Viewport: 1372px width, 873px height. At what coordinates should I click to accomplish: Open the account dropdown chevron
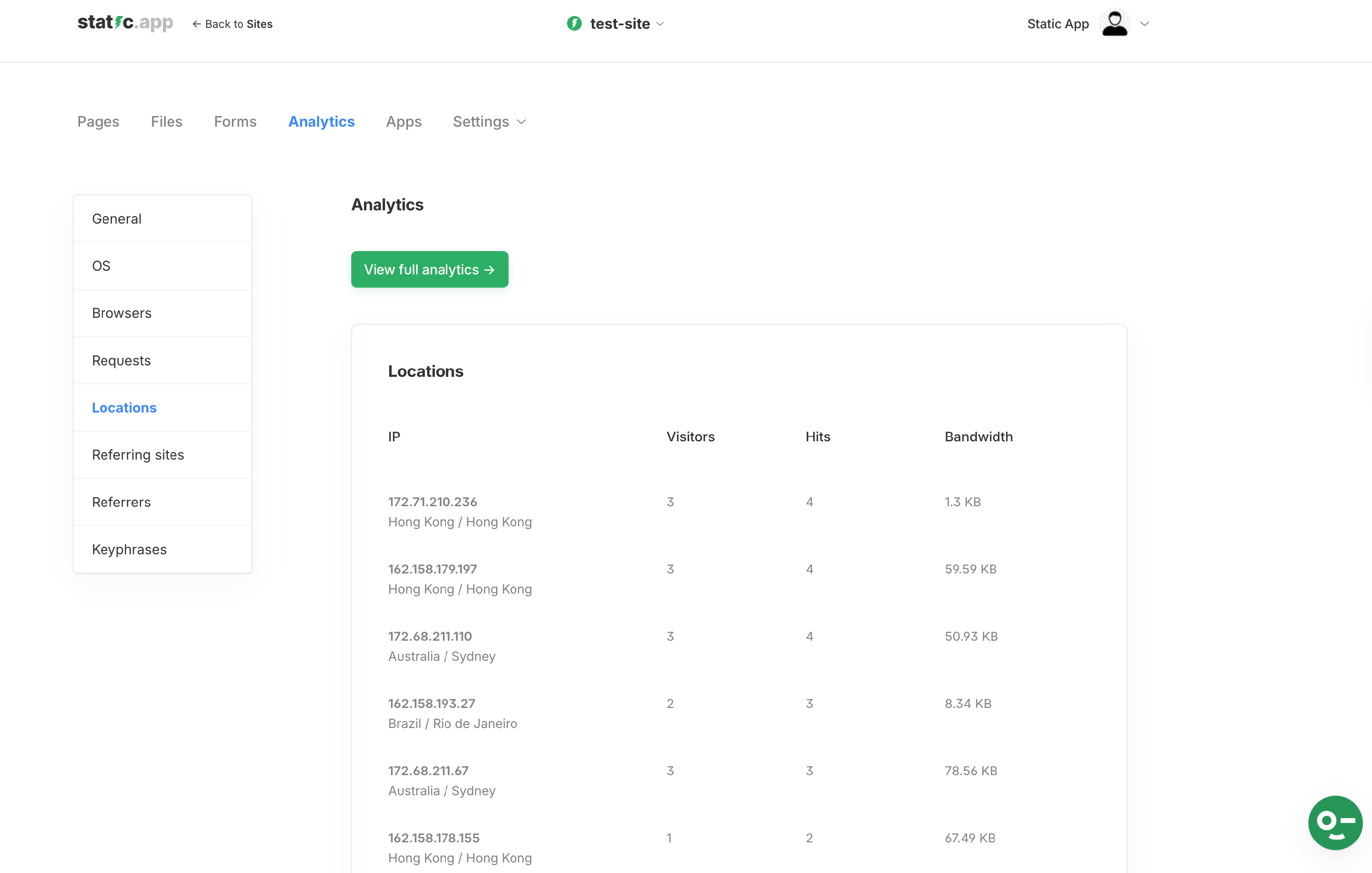click(x=1144, y=23)
